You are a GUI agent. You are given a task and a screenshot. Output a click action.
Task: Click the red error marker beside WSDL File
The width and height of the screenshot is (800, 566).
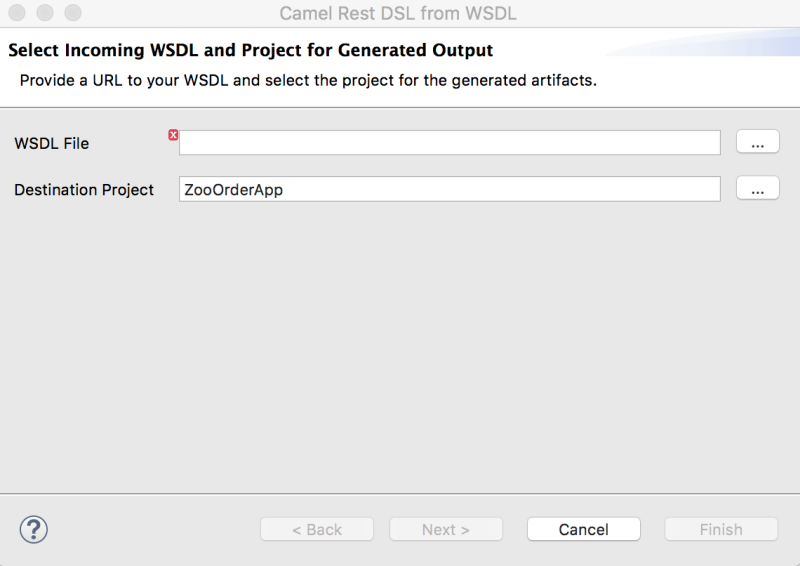[x=173, y=135]
